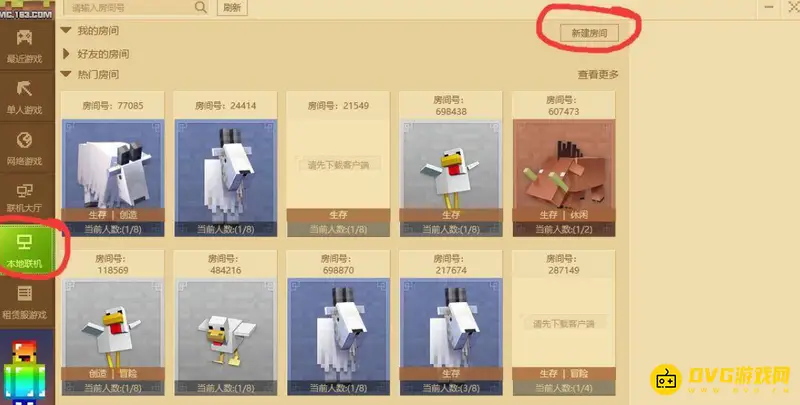The width and height of the screenshot is (800, 405).
Task: Go to 联机大厅 sidebar icon
Action: [x=24, y=191]
